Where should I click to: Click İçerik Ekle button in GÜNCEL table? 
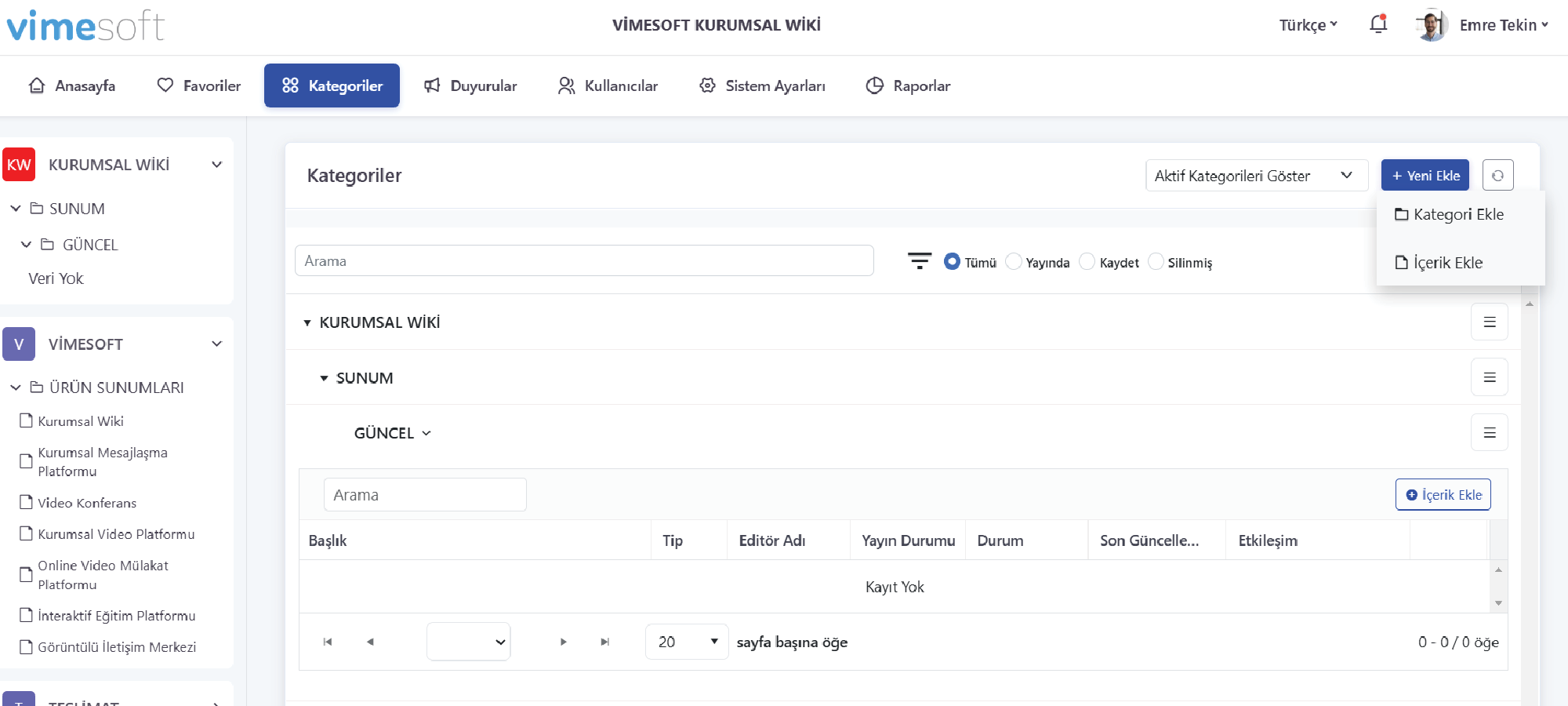[x=1443, y=495]
